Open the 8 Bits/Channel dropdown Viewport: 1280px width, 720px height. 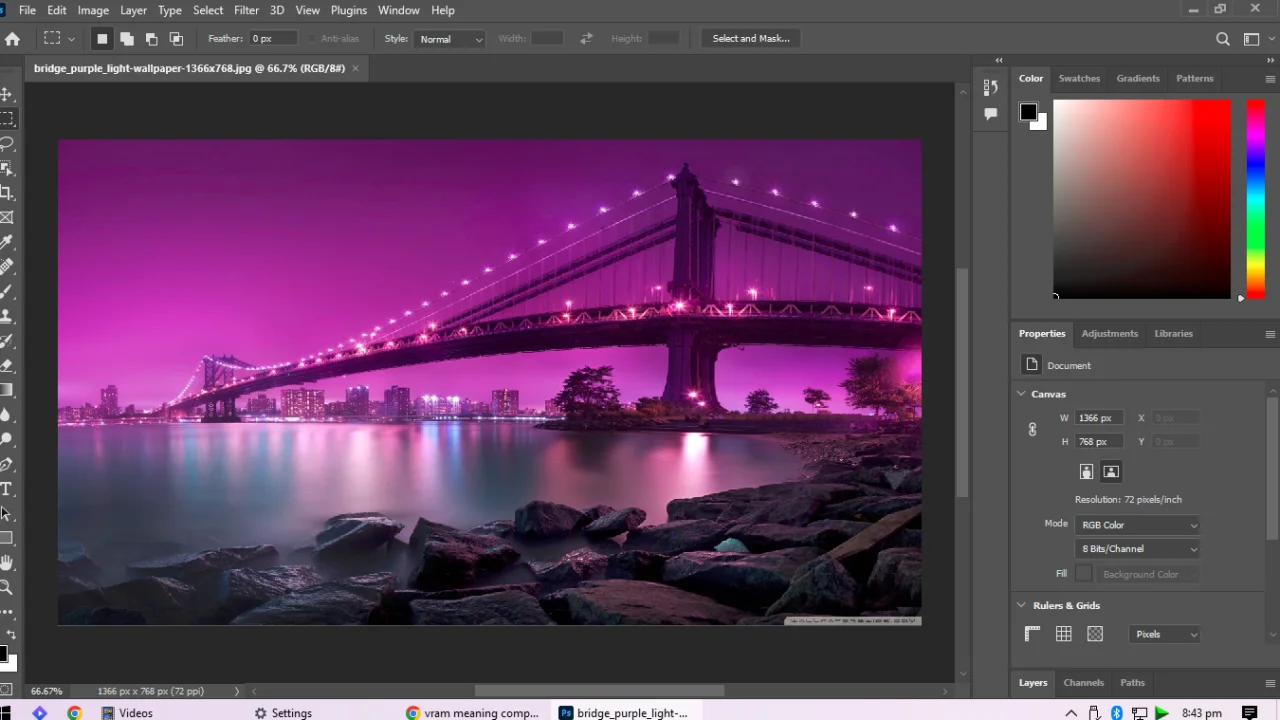[x=1138, y=549]
